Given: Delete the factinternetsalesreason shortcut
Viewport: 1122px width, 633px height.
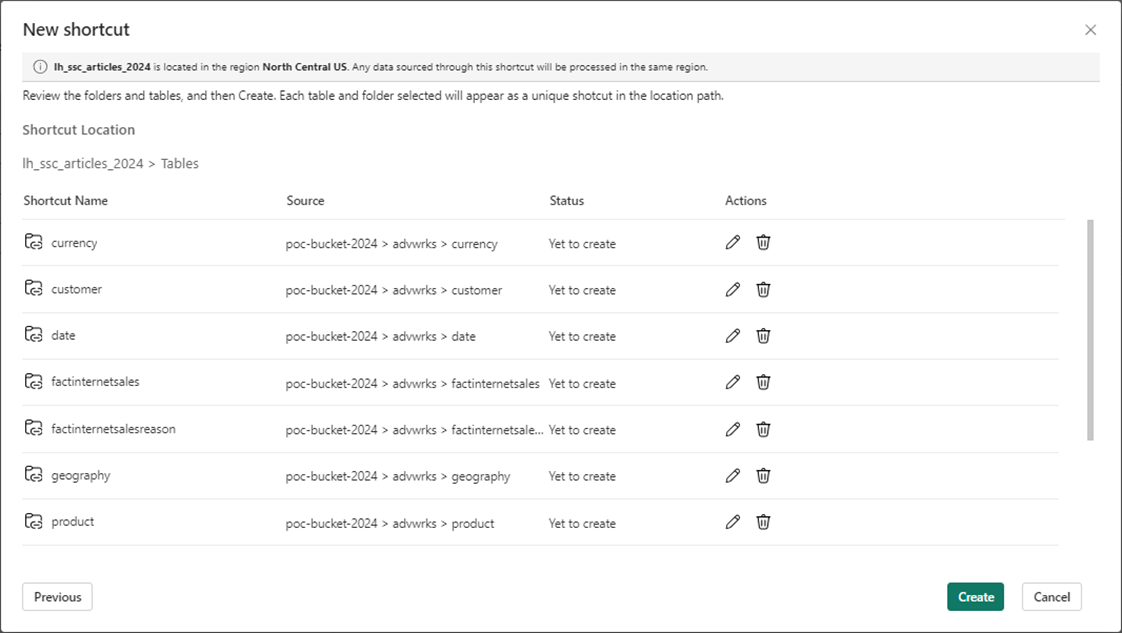Looking at the screenshot, I should (763, 429).
